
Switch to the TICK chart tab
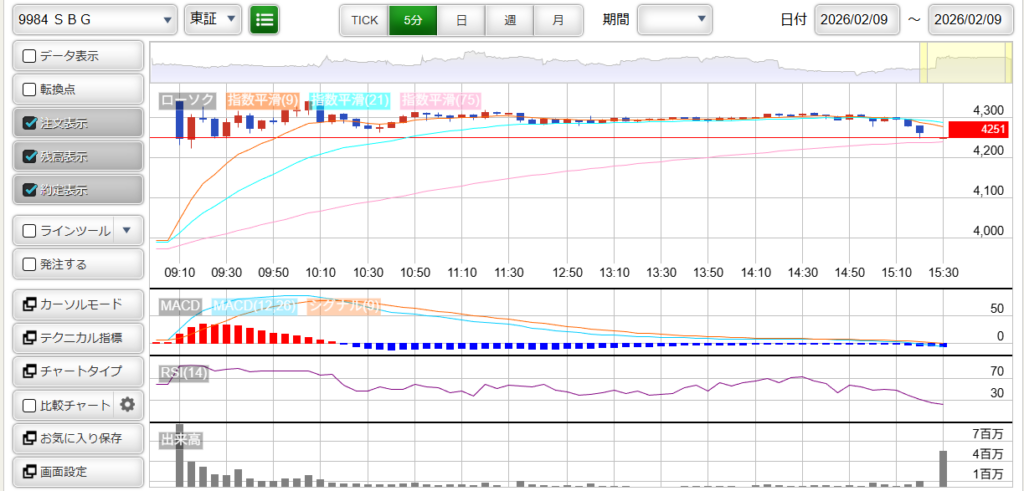[x=364, y=19]
